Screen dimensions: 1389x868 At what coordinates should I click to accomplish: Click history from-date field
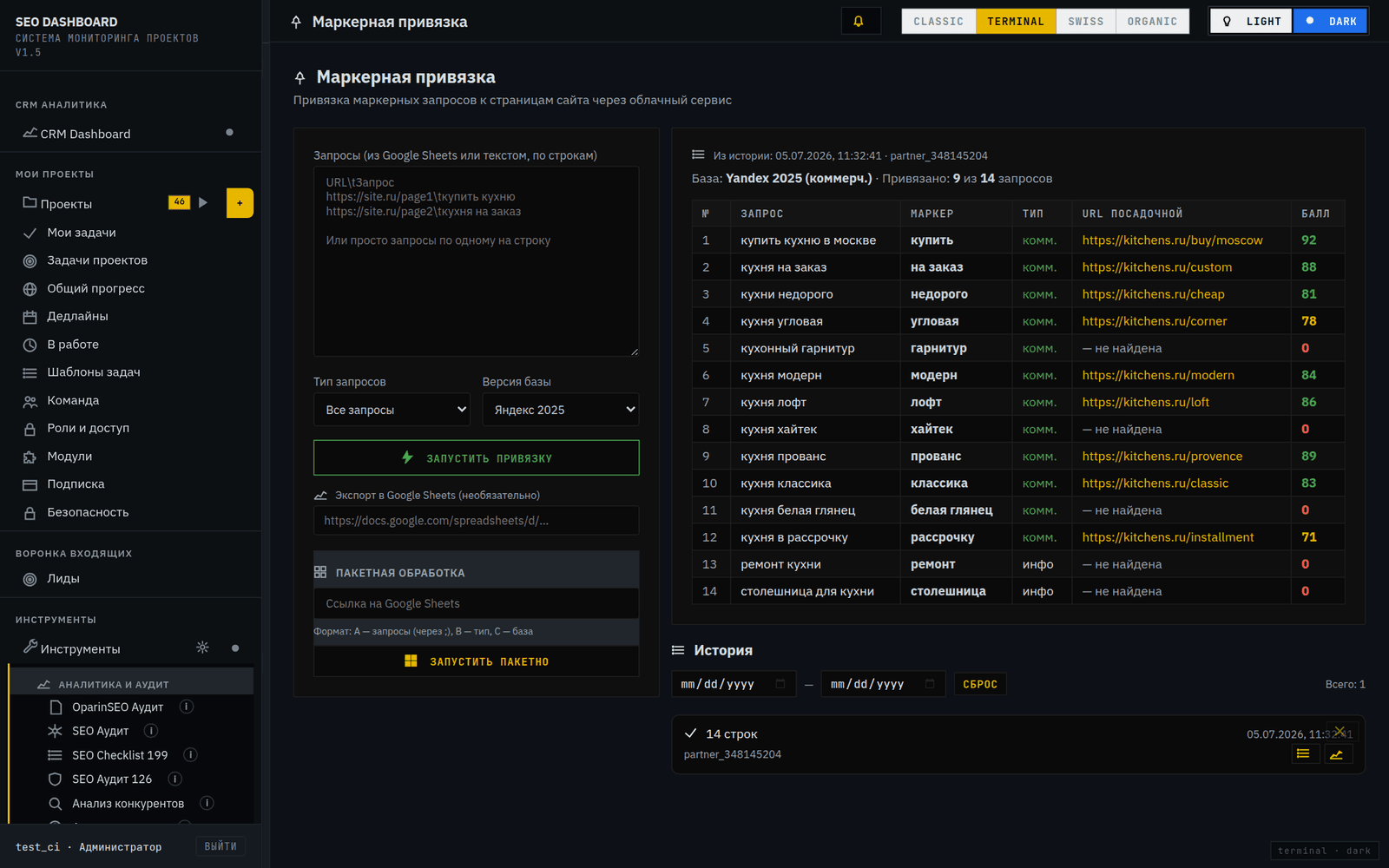(x=734, y=684)
